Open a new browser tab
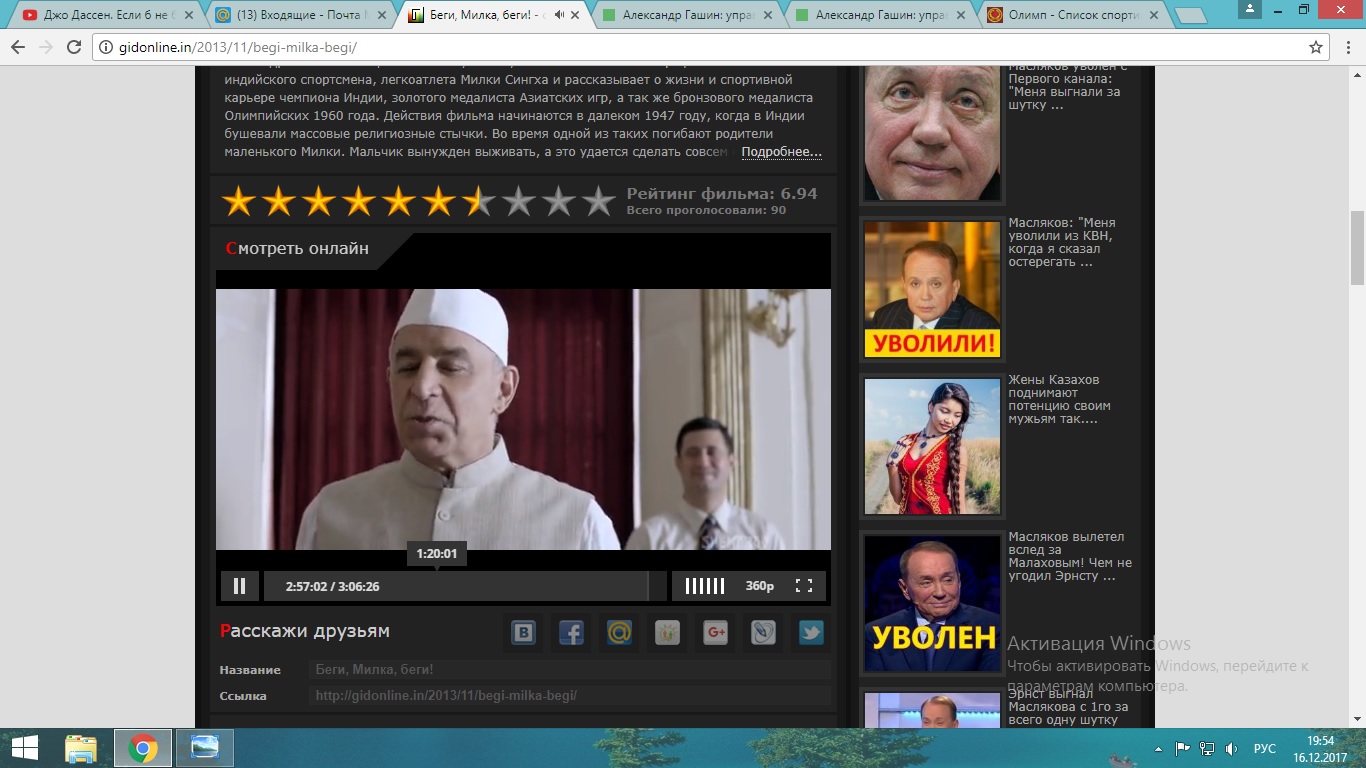 (x=1190, y=16)
